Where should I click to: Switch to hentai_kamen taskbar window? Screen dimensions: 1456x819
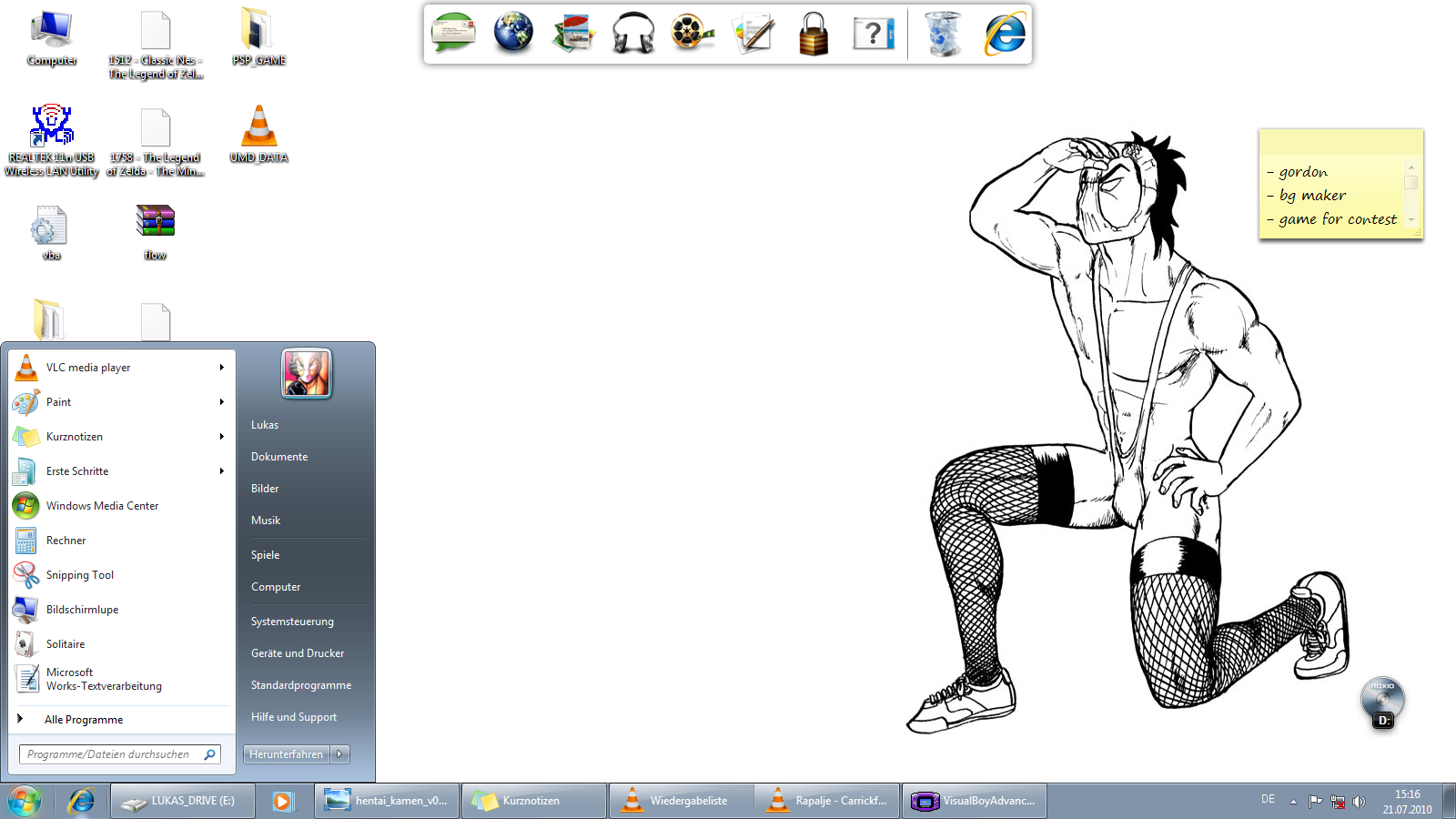387,801
